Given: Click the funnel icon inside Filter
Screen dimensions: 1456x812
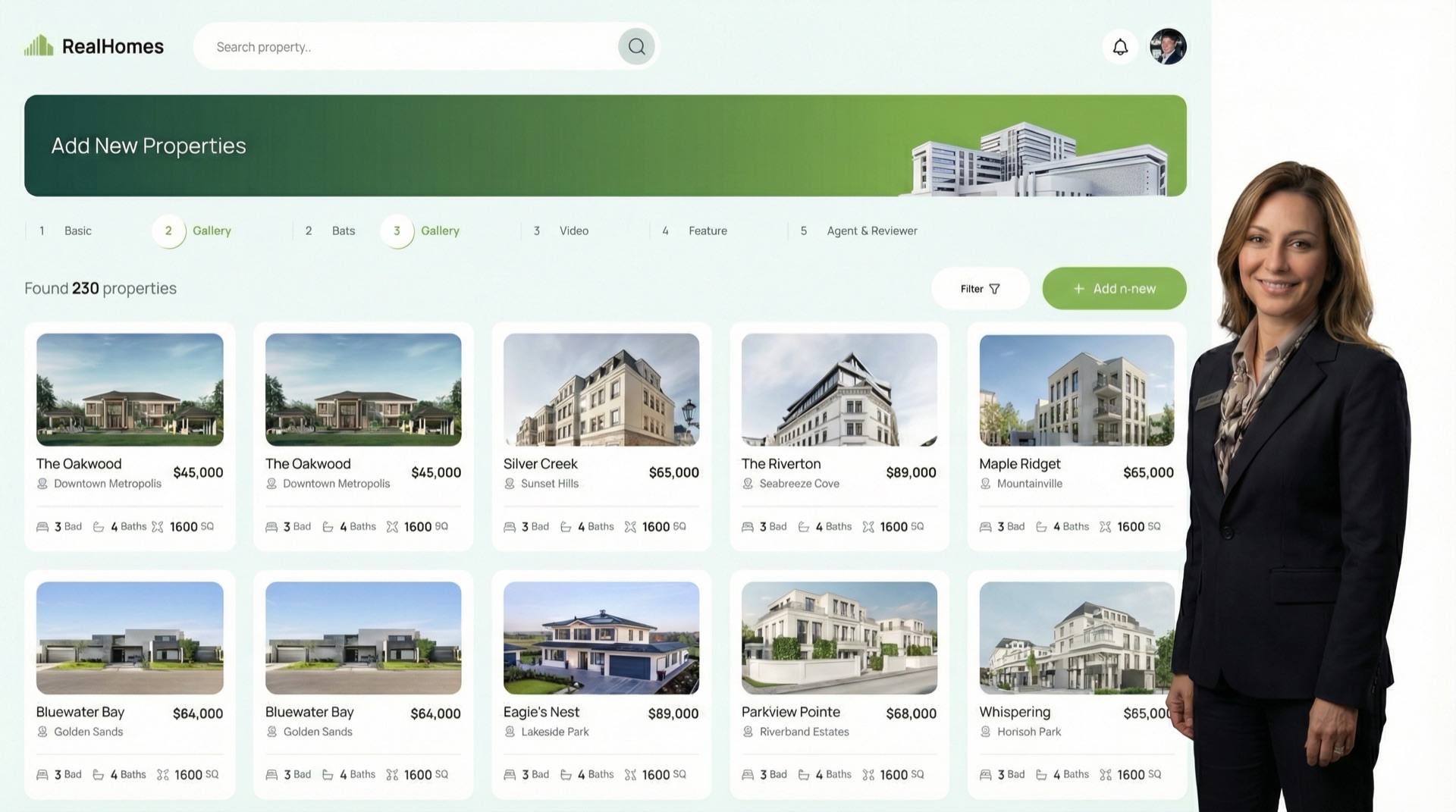Looking at the screenshot, I should (x=995, y=288).
